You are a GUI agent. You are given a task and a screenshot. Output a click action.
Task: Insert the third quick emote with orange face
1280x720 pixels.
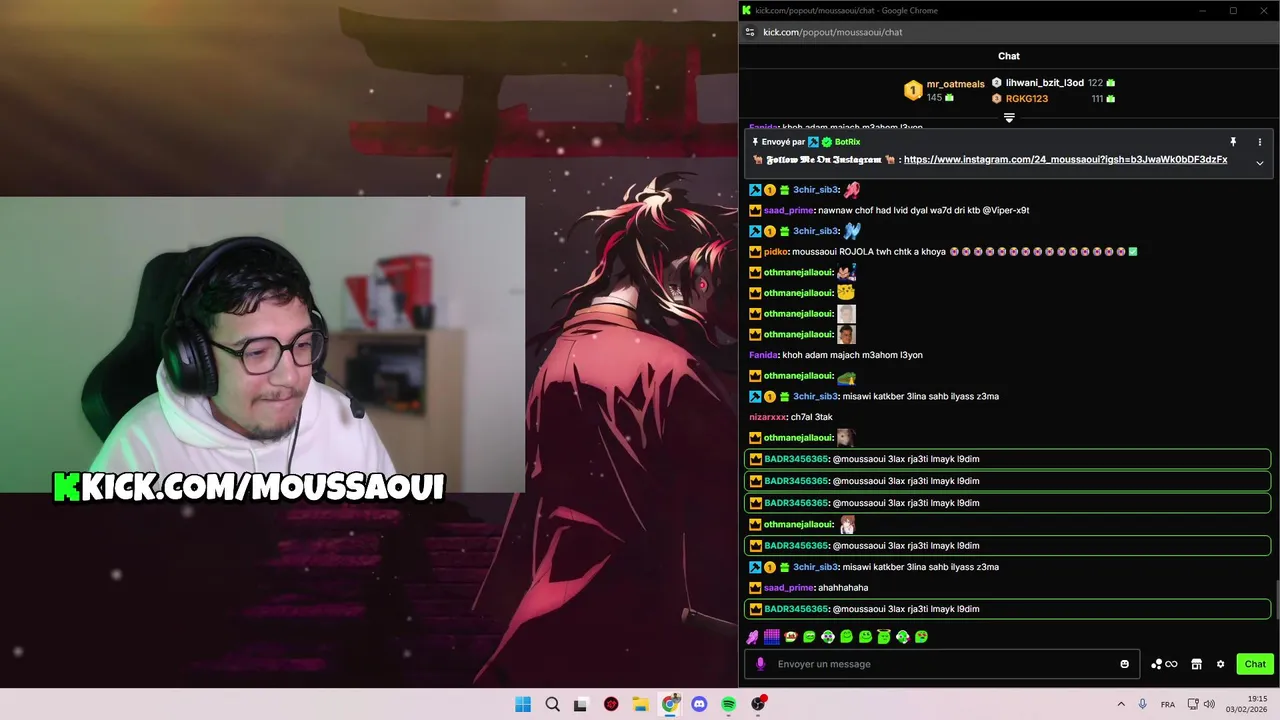coord(790,637)
